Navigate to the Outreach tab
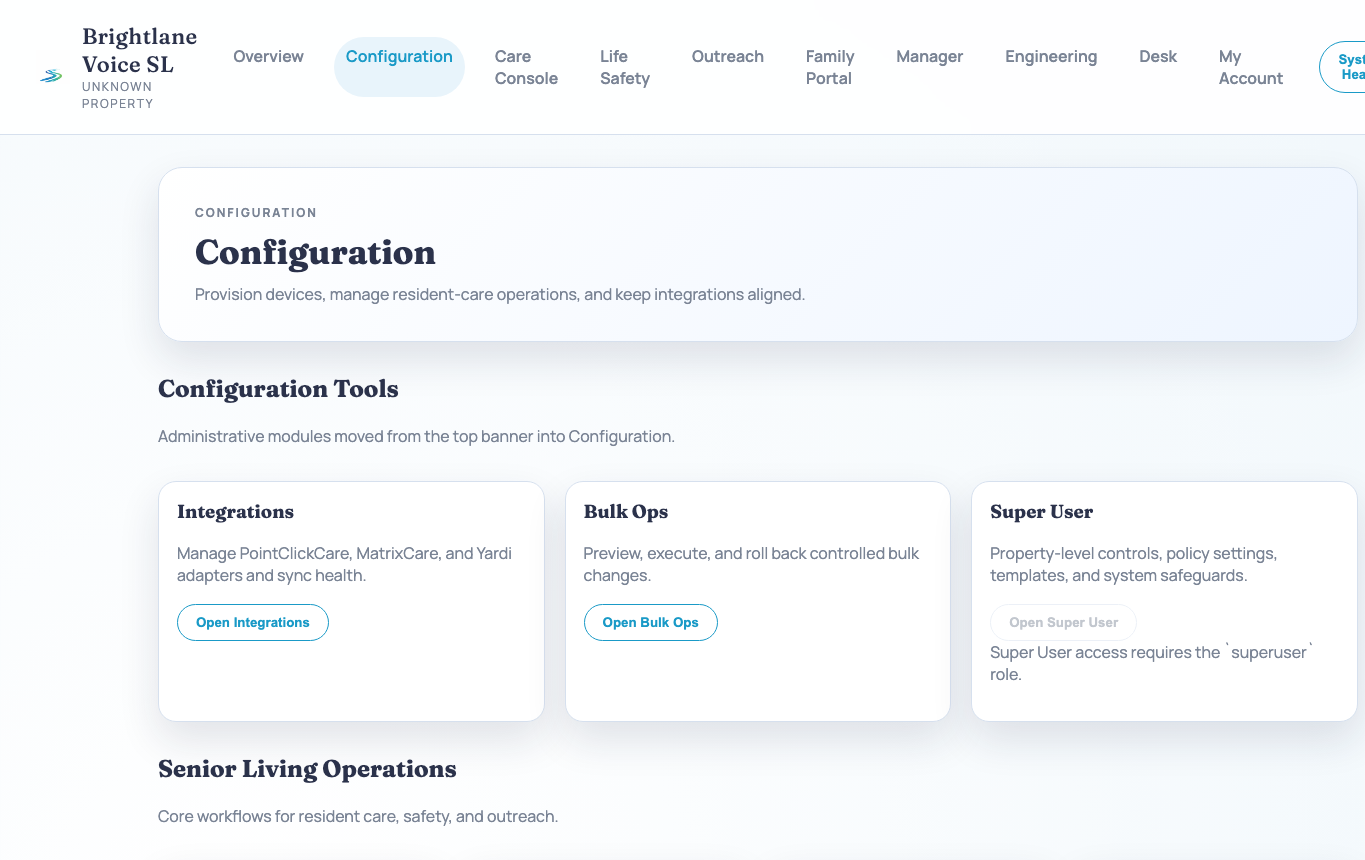The image size is (1365, 860). coord(727,57)
